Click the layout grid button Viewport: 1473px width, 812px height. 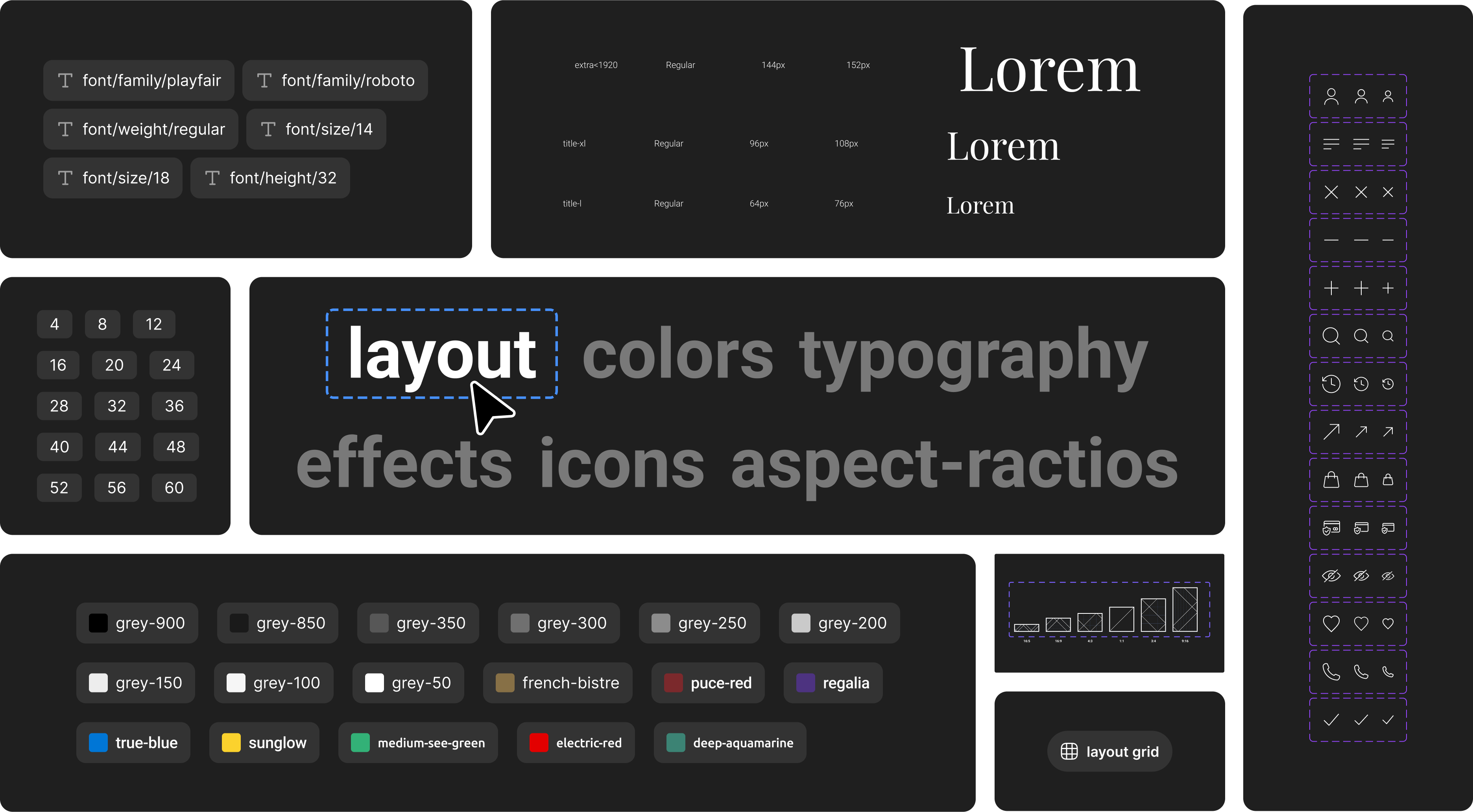[1109, 751]
